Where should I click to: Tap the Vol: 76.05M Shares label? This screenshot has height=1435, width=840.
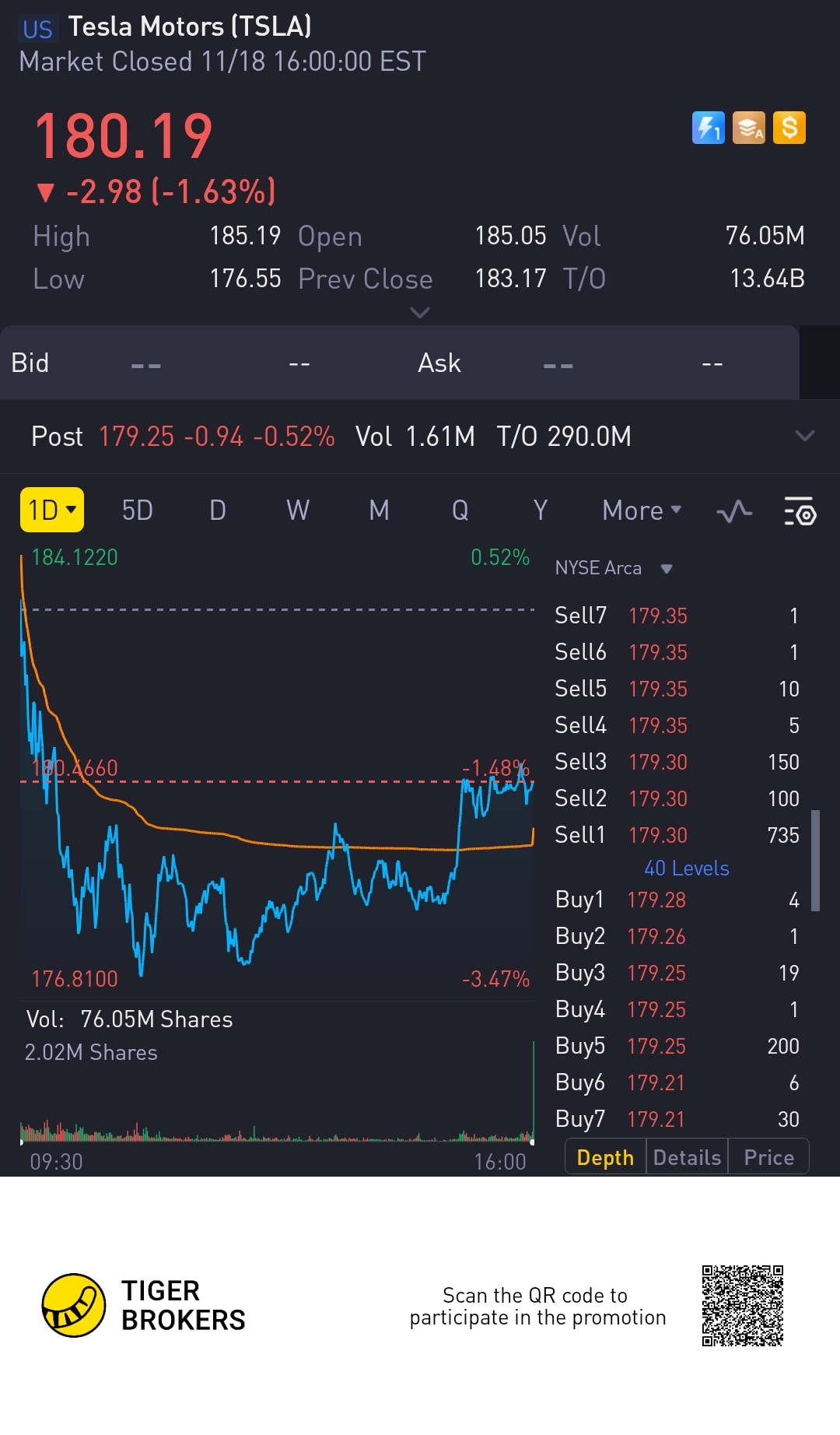click(x=129, y=1019)
